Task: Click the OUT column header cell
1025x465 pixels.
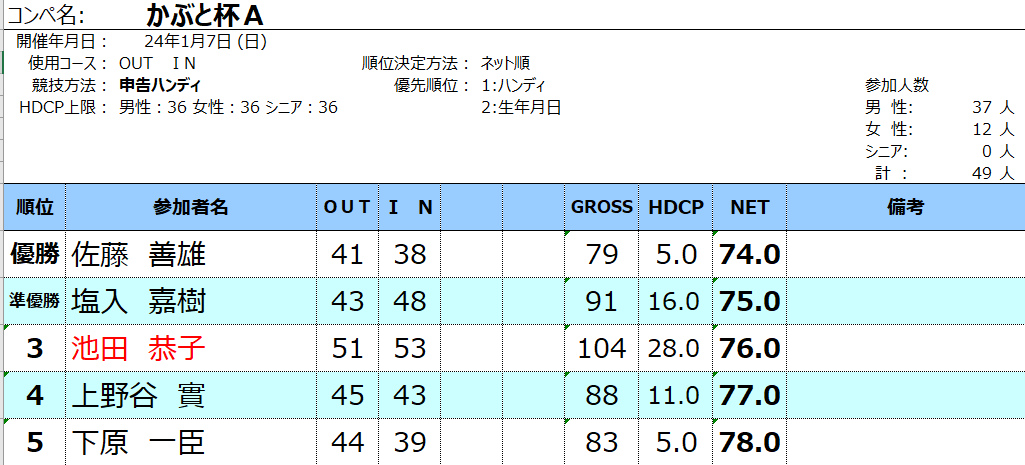Action: [347, 207]
